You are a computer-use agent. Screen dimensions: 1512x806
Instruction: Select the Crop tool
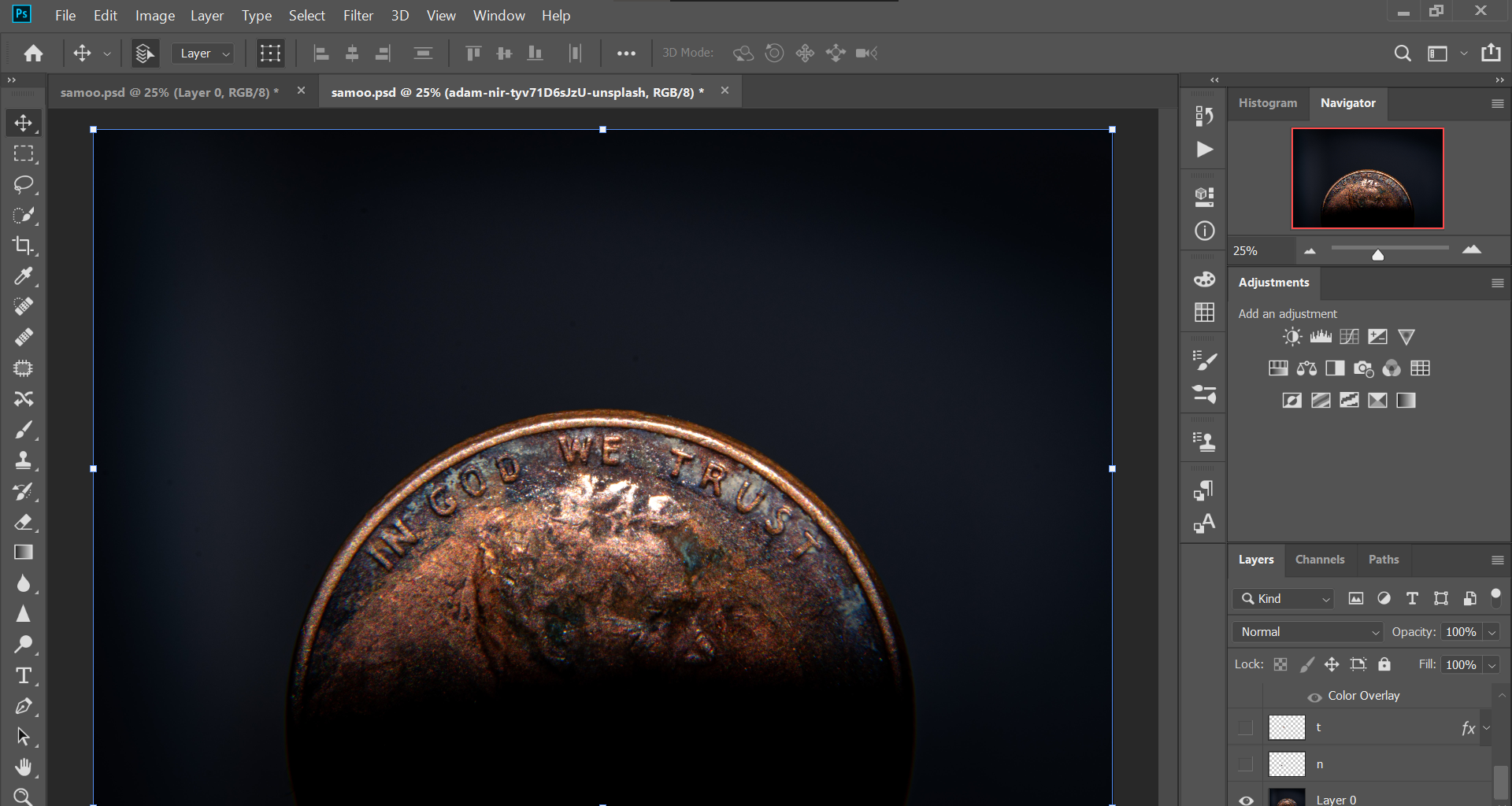[23, 246]
